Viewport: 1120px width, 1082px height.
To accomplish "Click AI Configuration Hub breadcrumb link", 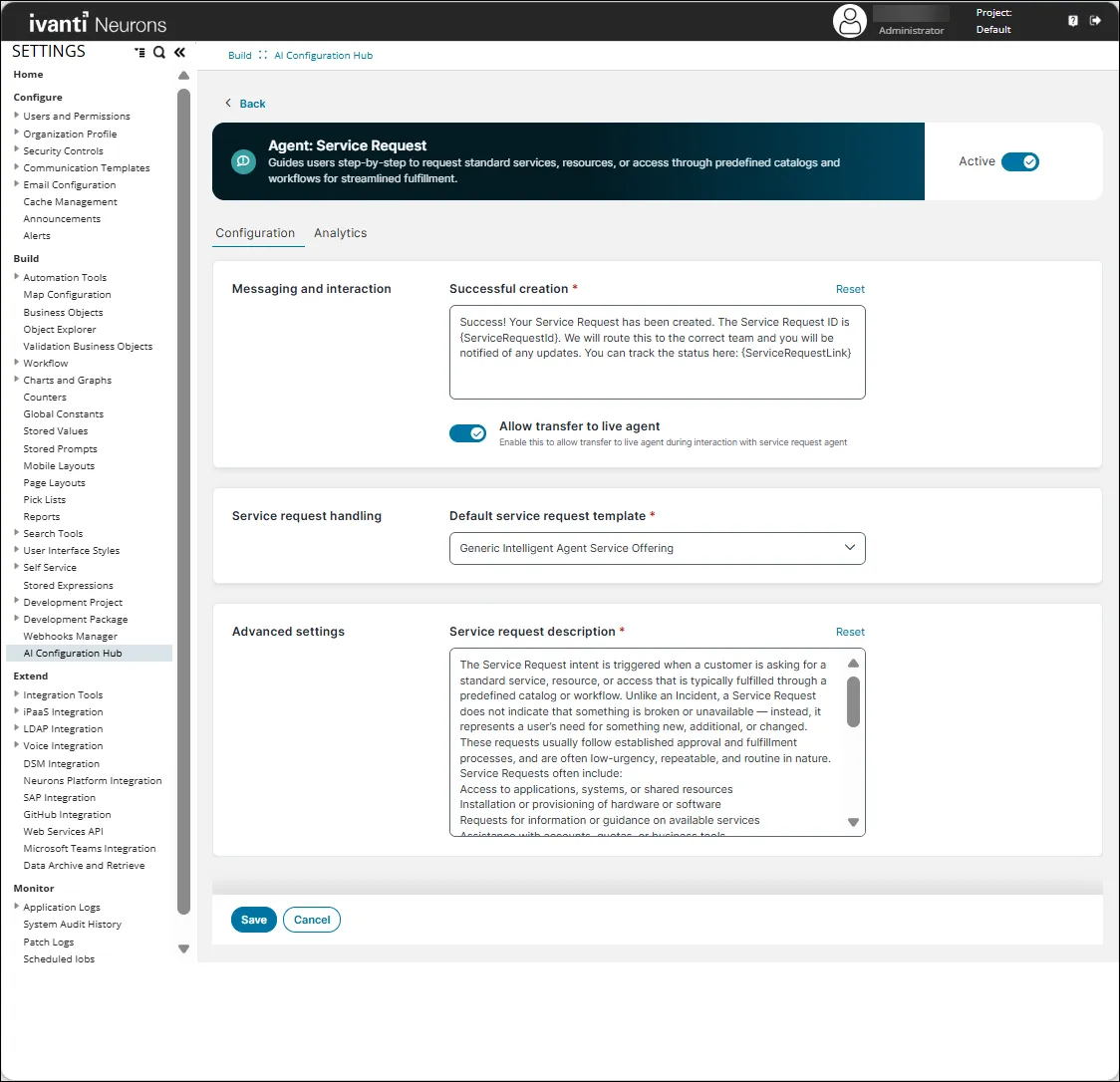I will tap(324, 56).
